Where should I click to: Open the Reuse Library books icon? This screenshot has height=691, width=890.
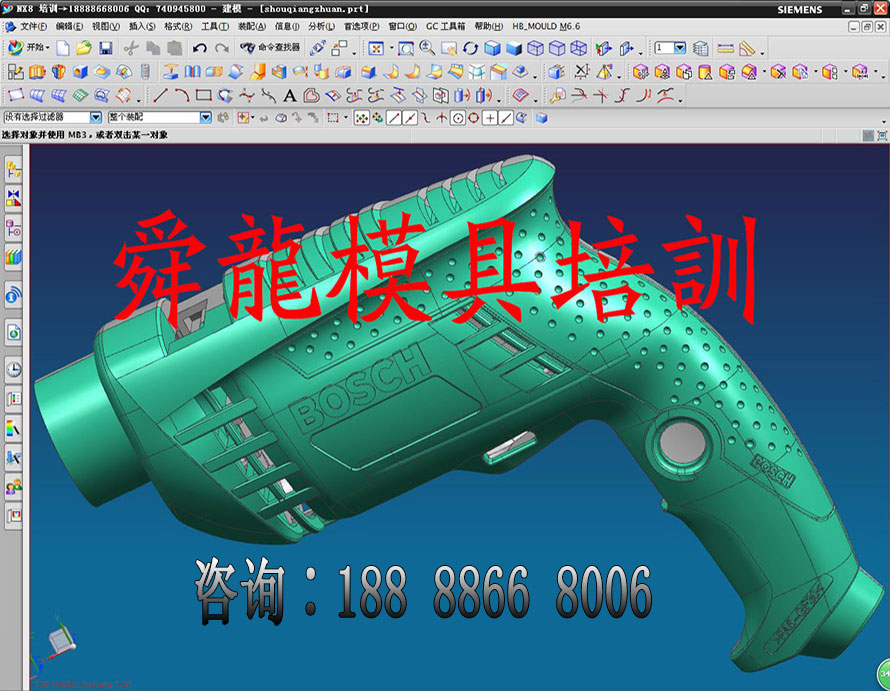pos(14,257)
